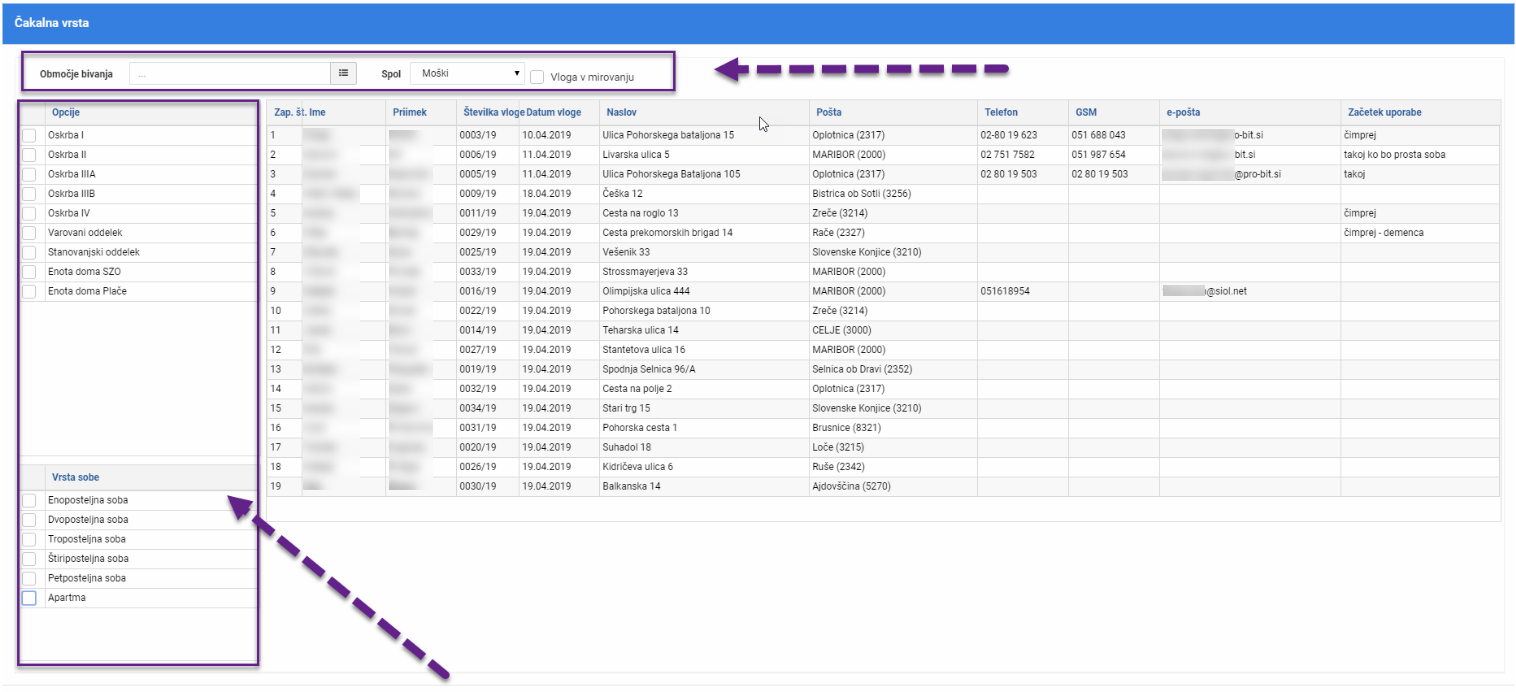This screenshot has height=692, width=1516.
Task: Check the Stanovanjski oddelek option
Action: [x=29, y=252]
